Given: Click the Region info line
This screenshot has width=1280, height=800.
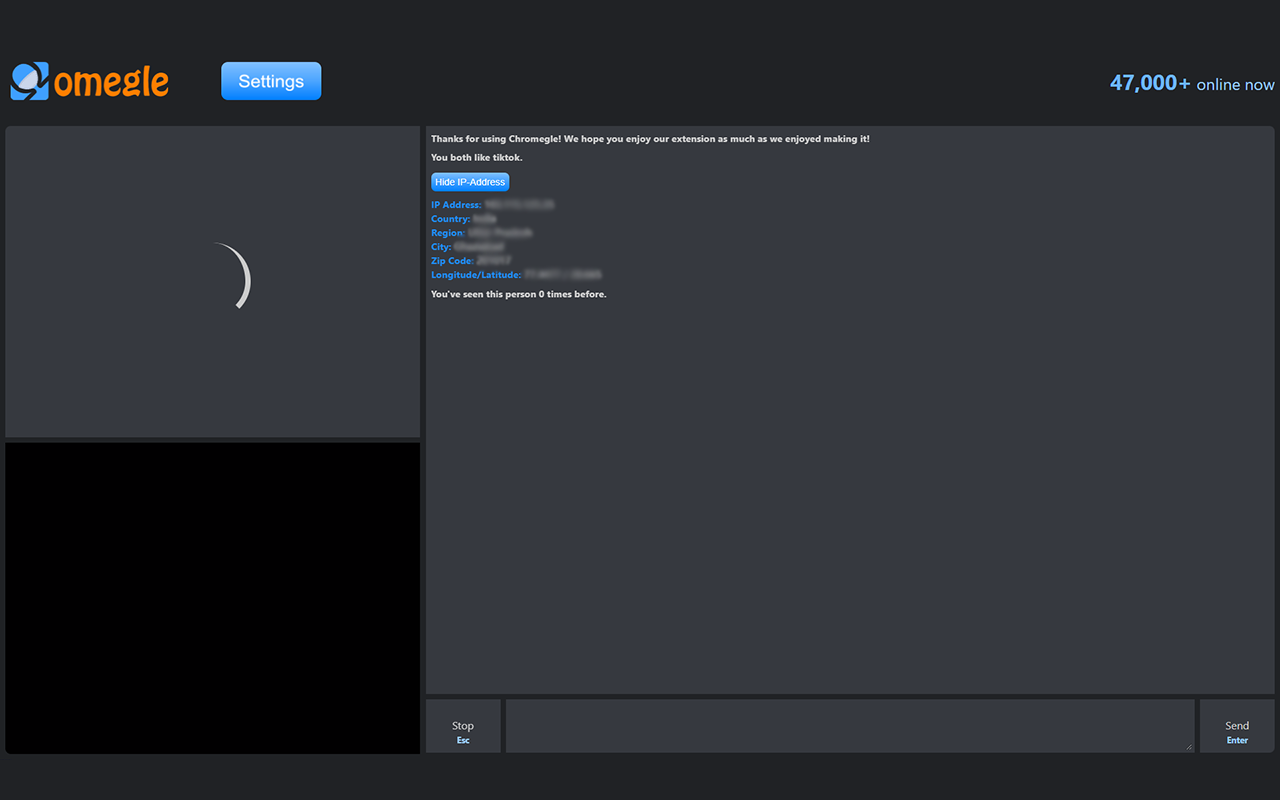Looking at the screenshot, I should coord(482,233).
